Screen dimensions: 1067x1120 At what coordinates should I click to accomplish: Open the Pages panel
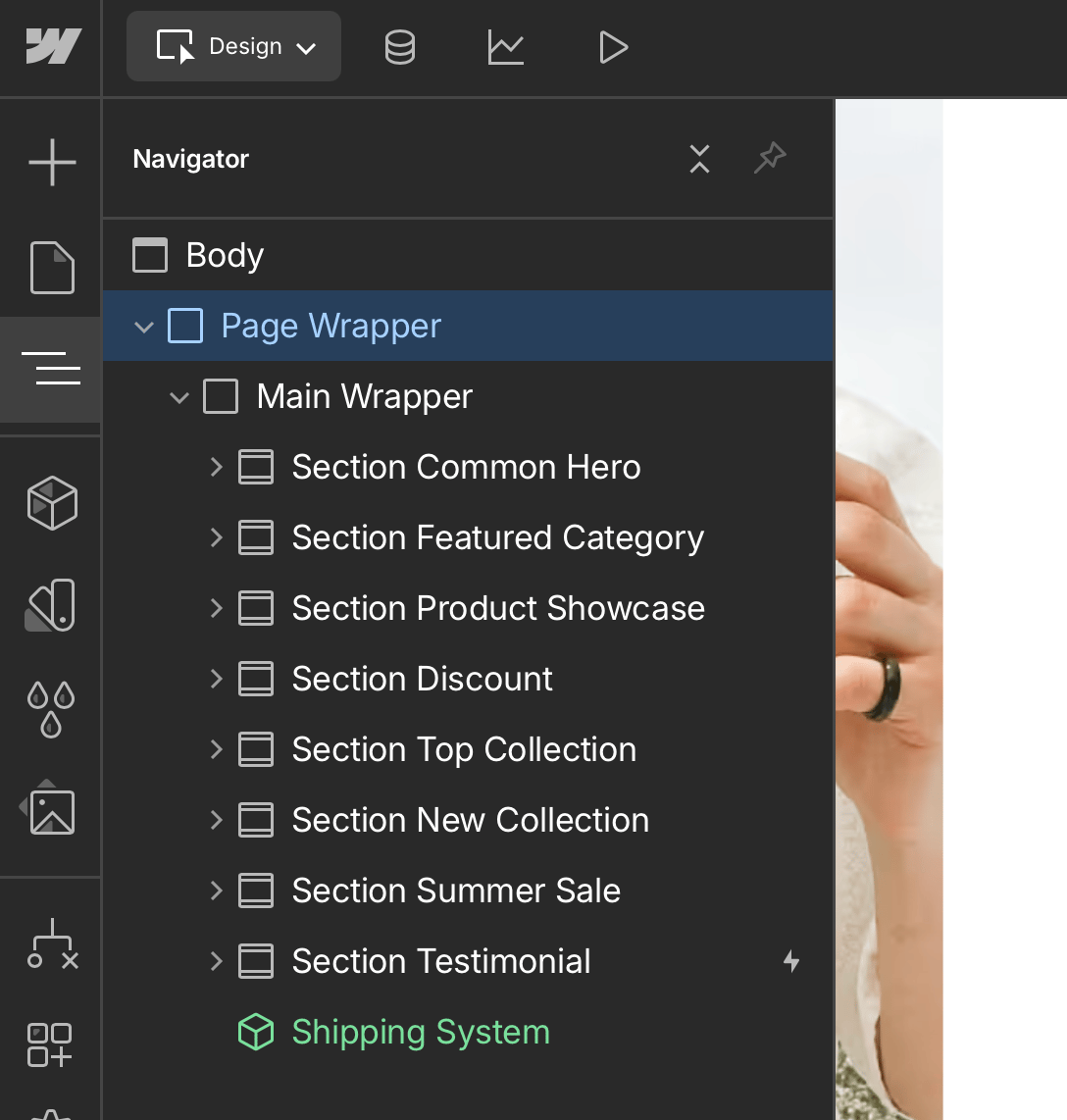[51, 268]
